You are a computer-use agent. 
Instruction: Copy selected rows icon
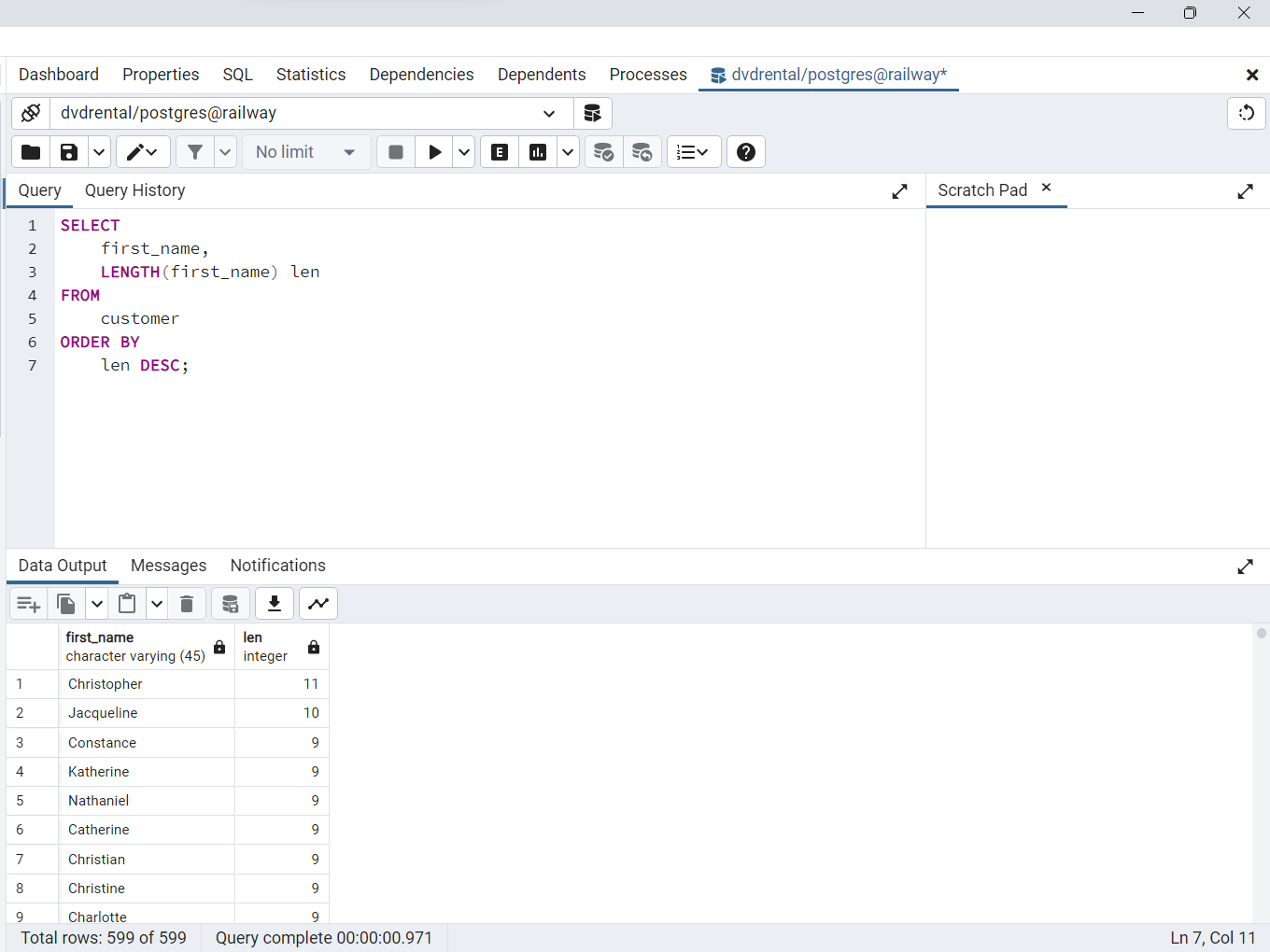point(67,604)
